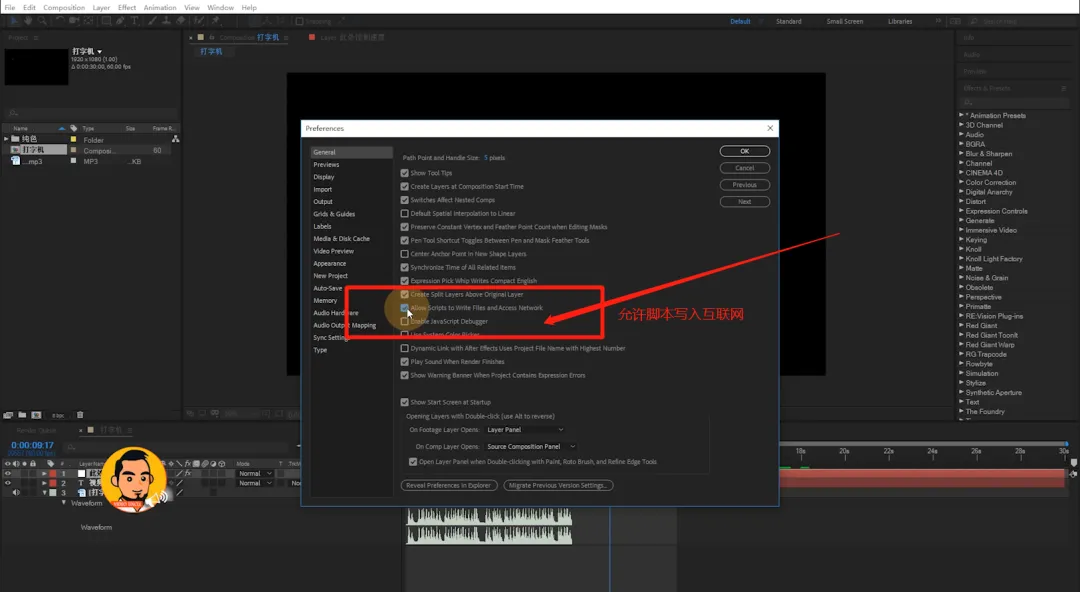This screenshot has height=592, width=1080.
Task: Select the Selection arrow tool
Action: pos(14,21)
